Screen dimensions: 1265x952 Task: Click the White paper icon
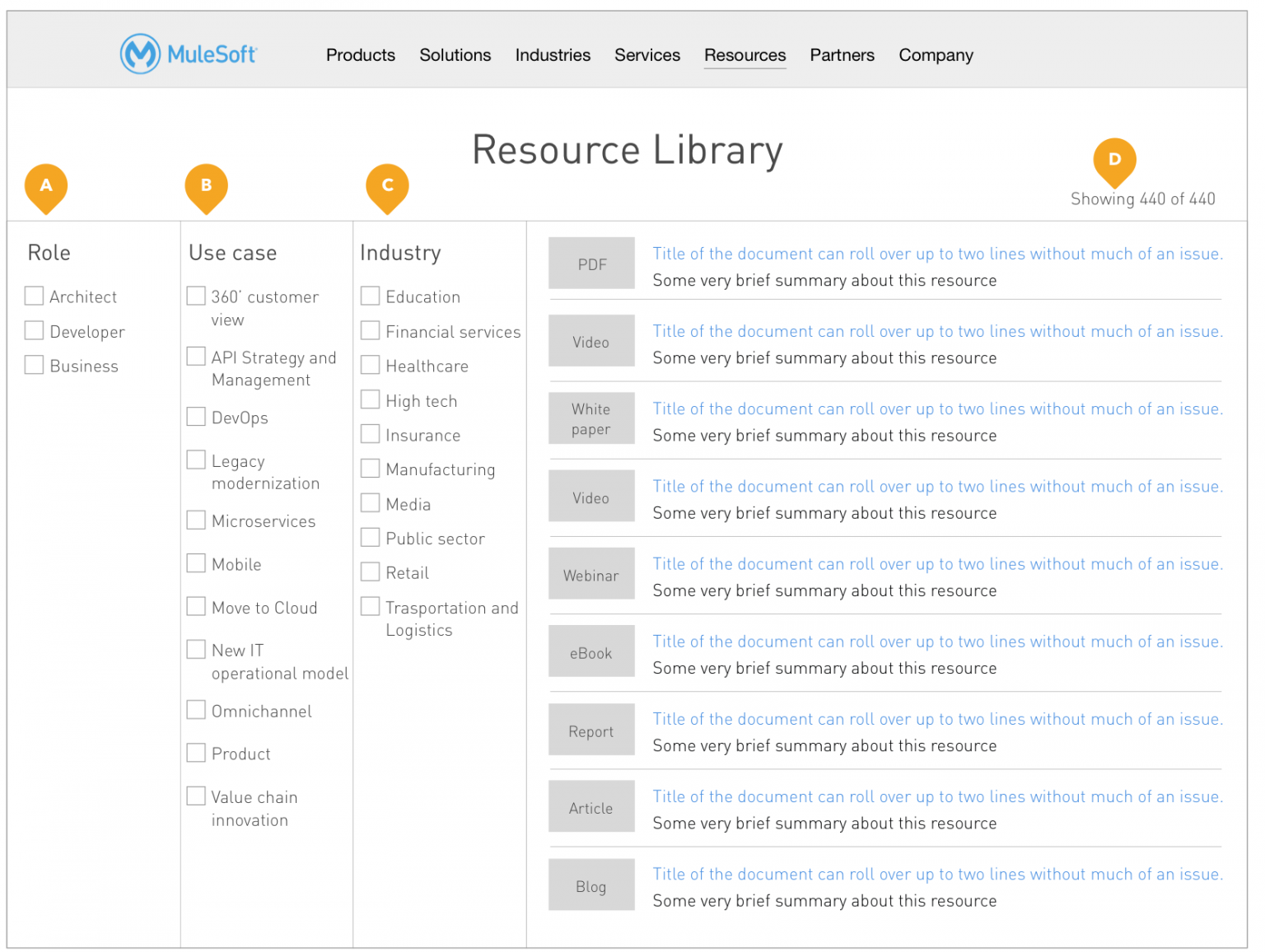pyautogui.click(x=591, y=418)
